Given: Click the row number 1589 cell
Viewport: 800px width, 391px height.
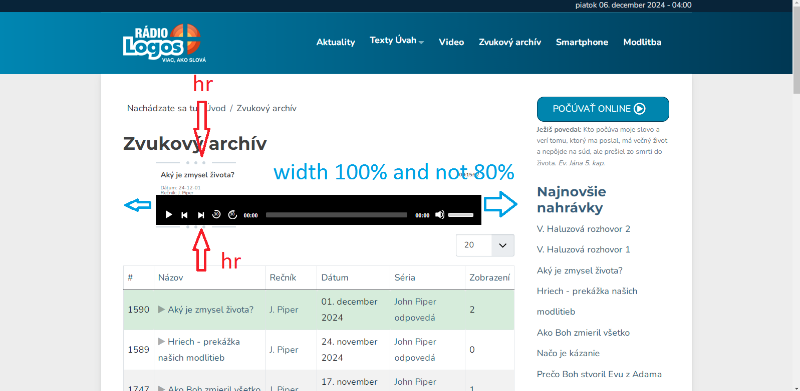Looking at the screenshot, I should [138, 350].
